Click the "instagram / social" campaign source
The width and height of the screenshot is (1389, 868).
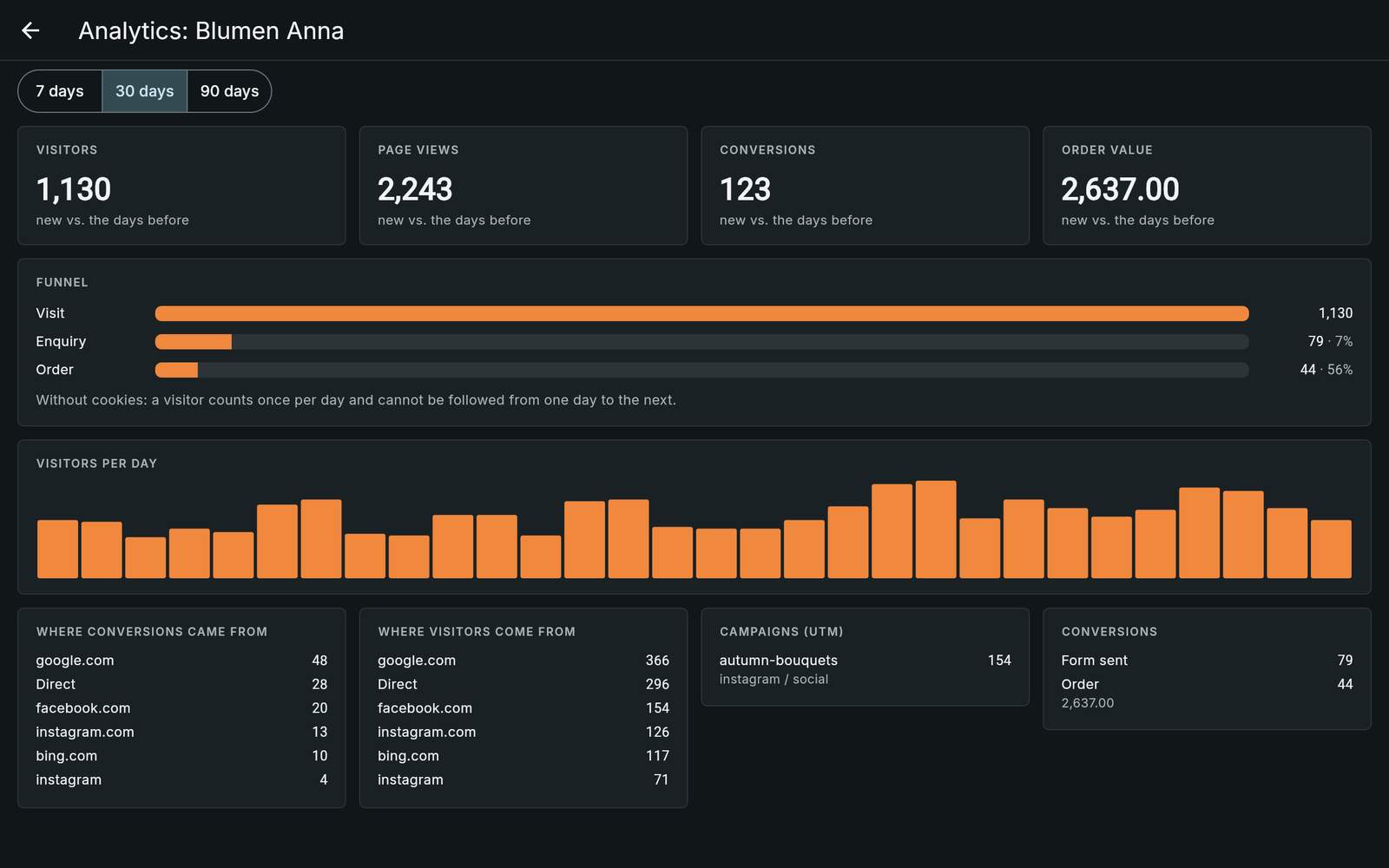773,680
